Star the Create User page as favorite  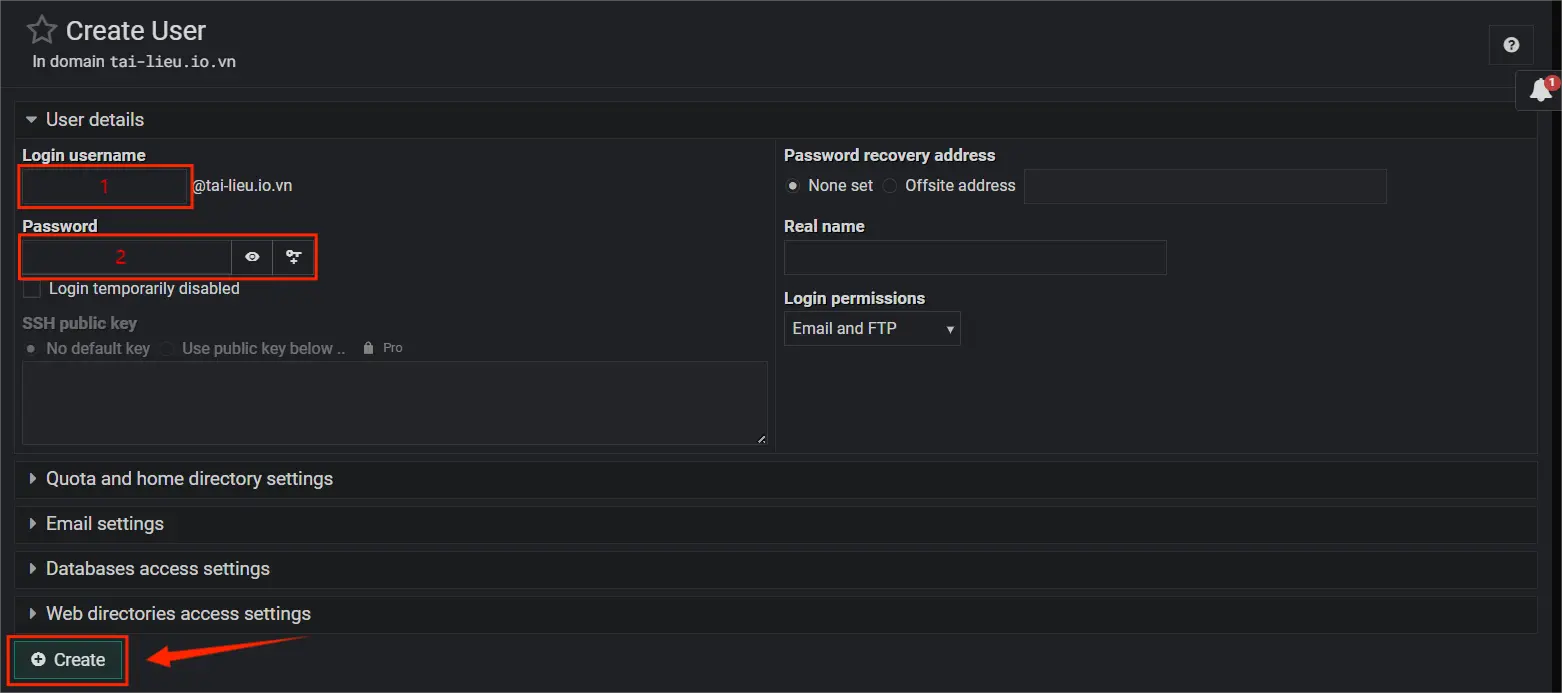pos(40,29)
